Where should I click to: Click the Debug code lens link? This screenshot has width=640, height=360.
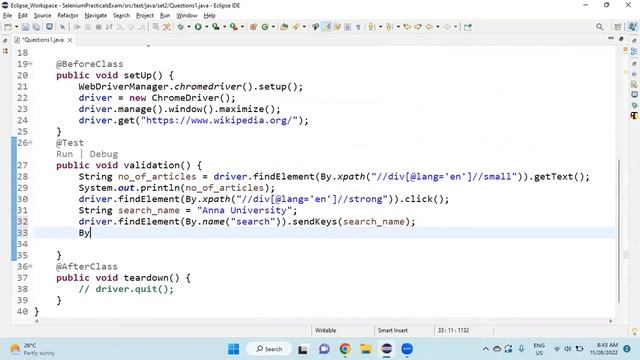(x=104, y=154)
